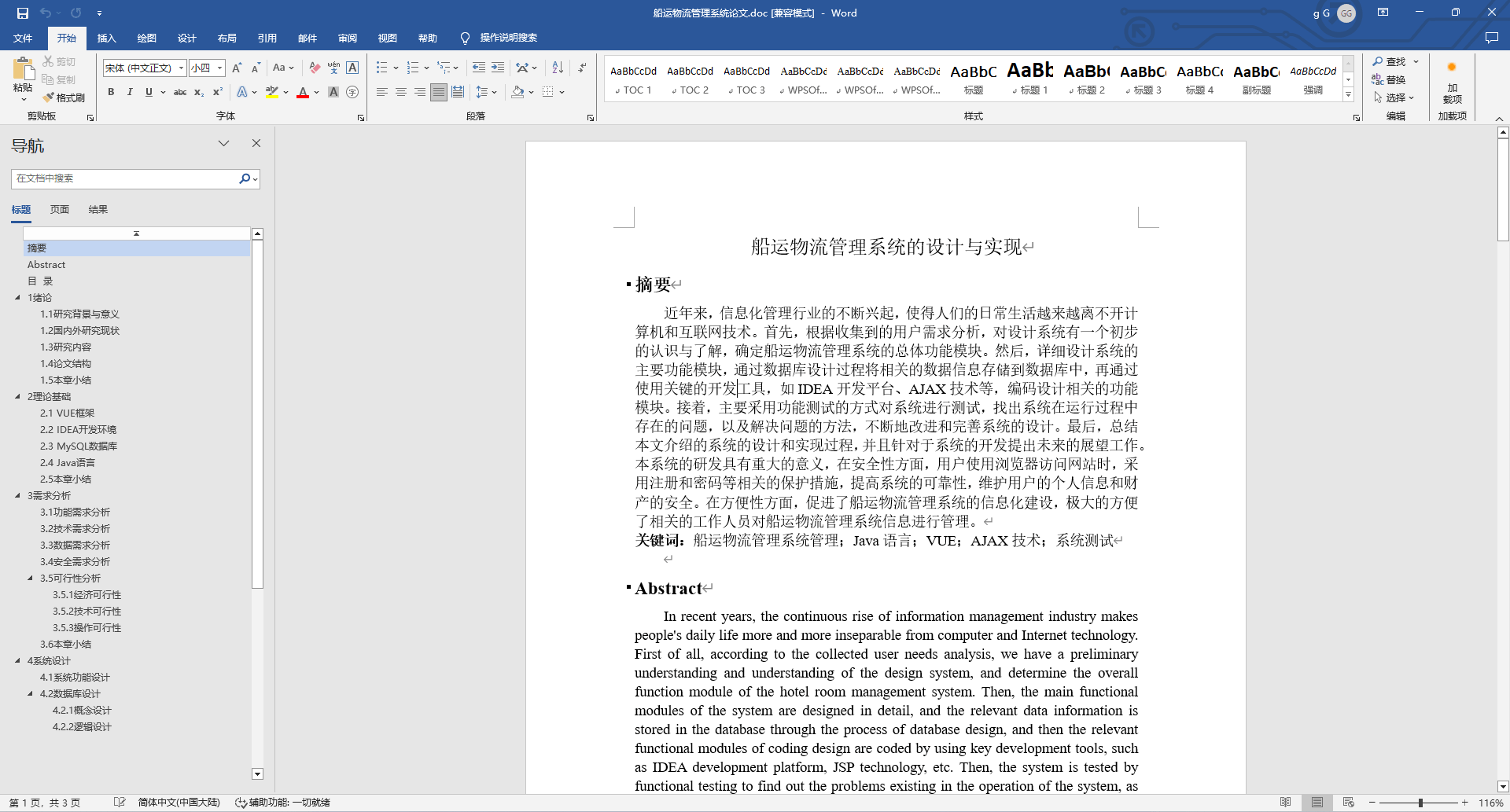Open the font size dropdown
The image size is (1510, 812).
pyautogui.click(x=220, y=68)
